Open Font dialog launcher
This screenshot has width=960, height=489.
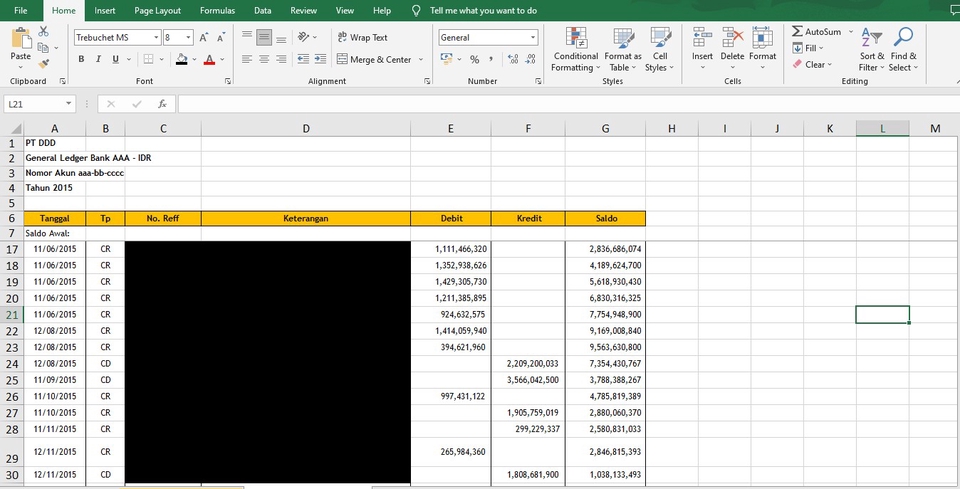coord(228,81)
